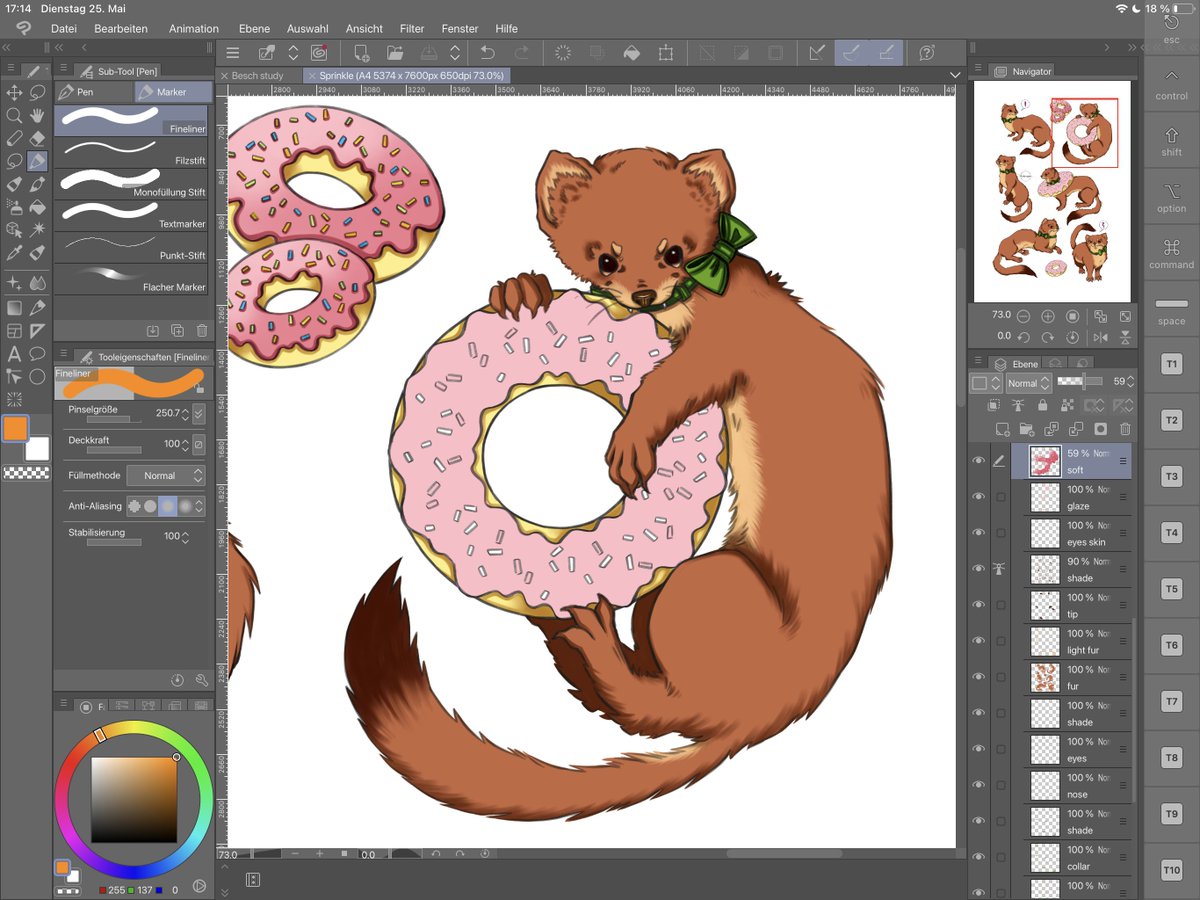Tap the T1 edge keyboard key
The height and width of the screenshot is (900, 1200).
pos(1171,365)
